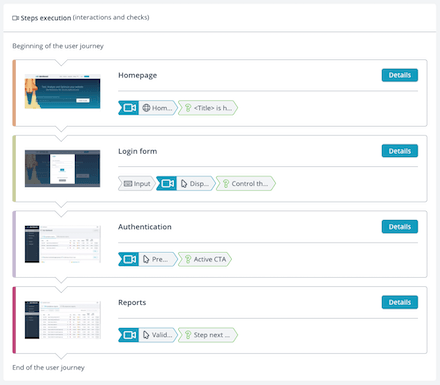Open the Reports step screenshot thumbnail
Viewport: 440px width, 385px height.
tap(63, 320)
